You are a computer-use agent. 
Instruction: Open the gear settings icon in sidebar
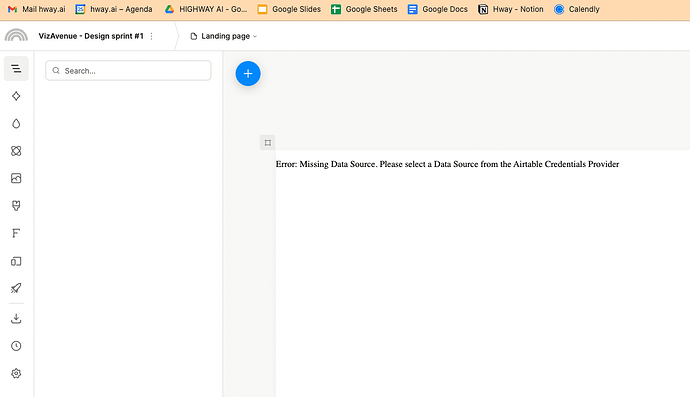[16, 373]
